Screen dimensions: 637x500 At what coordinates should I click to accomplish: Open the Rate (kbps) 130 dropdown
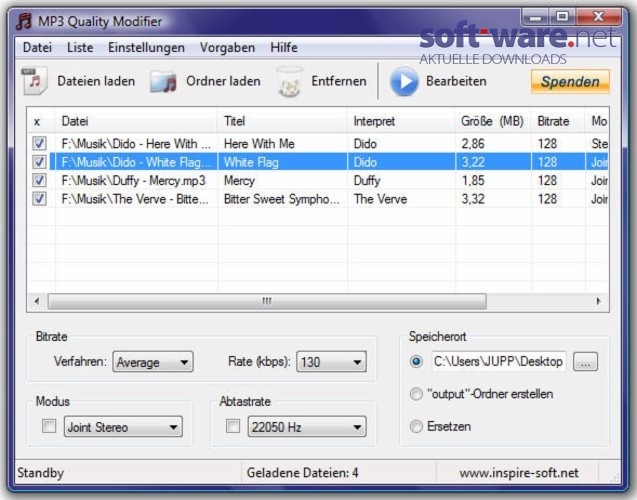[x=331, y=362]
